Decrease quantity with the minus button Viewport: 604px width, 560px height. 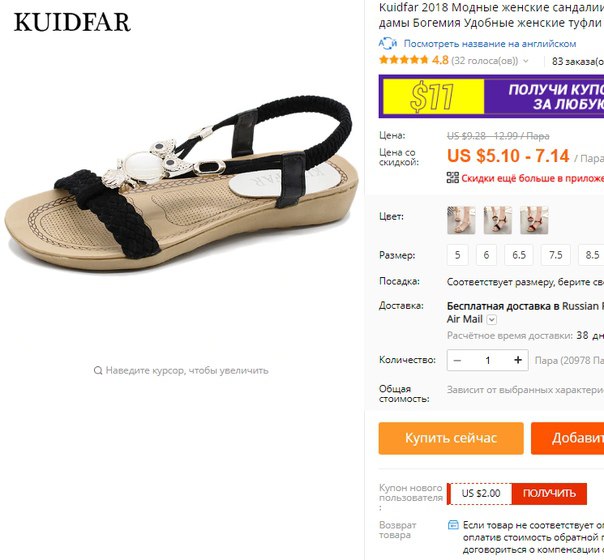click(457, 360)
